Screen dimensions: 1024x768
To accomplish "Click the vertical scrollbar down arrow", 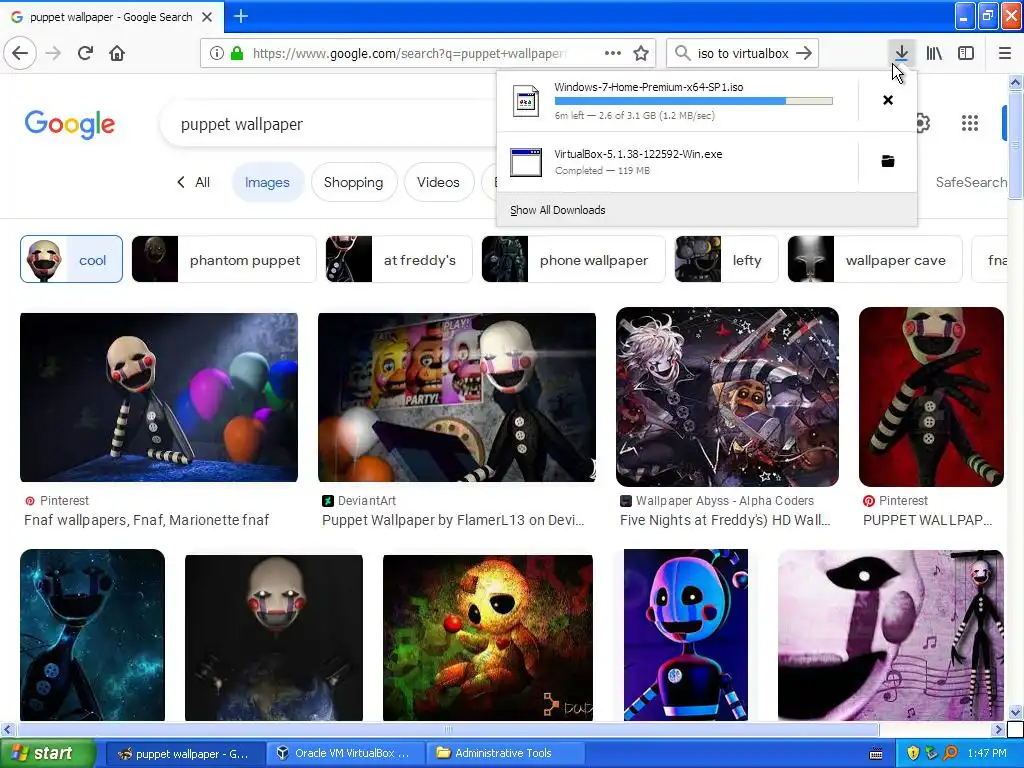I will [x=1015, y=712].
